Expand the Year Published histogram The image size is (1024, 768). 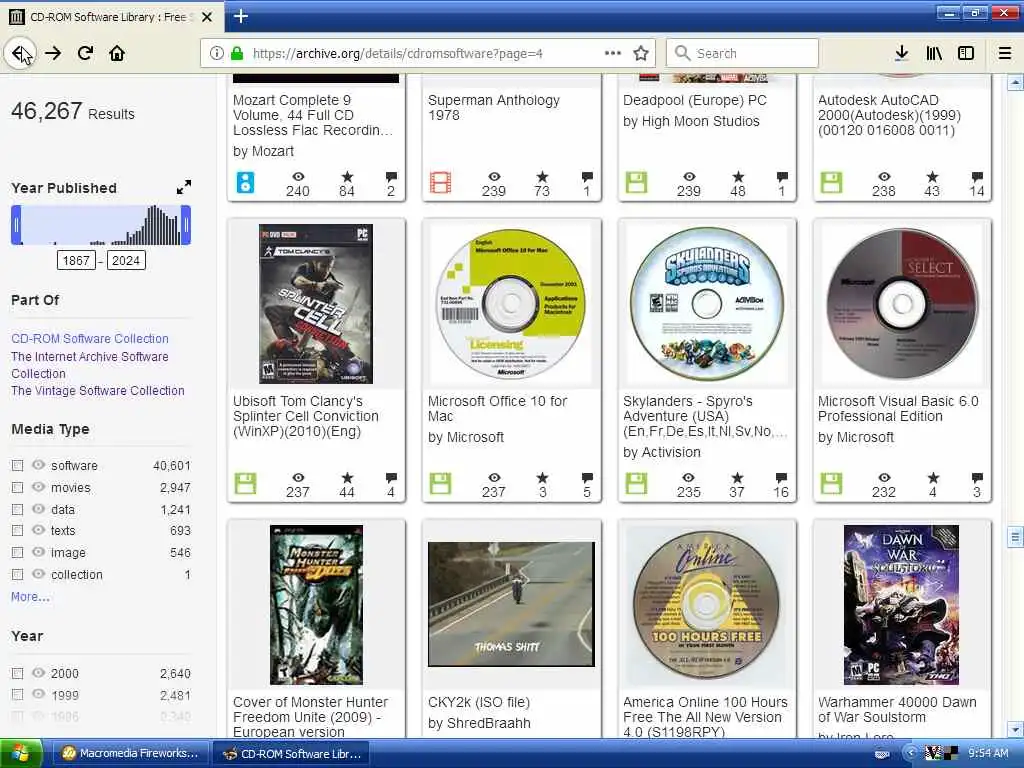click(x=184, y=187)
